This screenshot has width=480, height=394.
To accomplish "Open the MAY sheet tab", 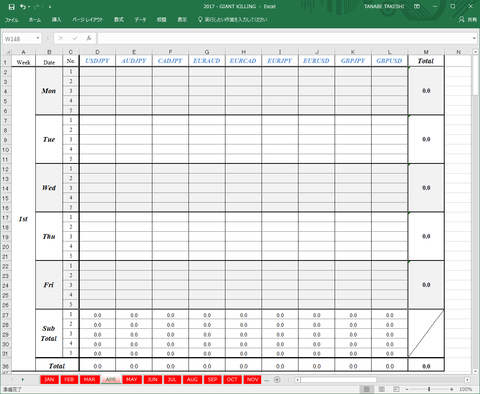I will (x=132, y=380).
